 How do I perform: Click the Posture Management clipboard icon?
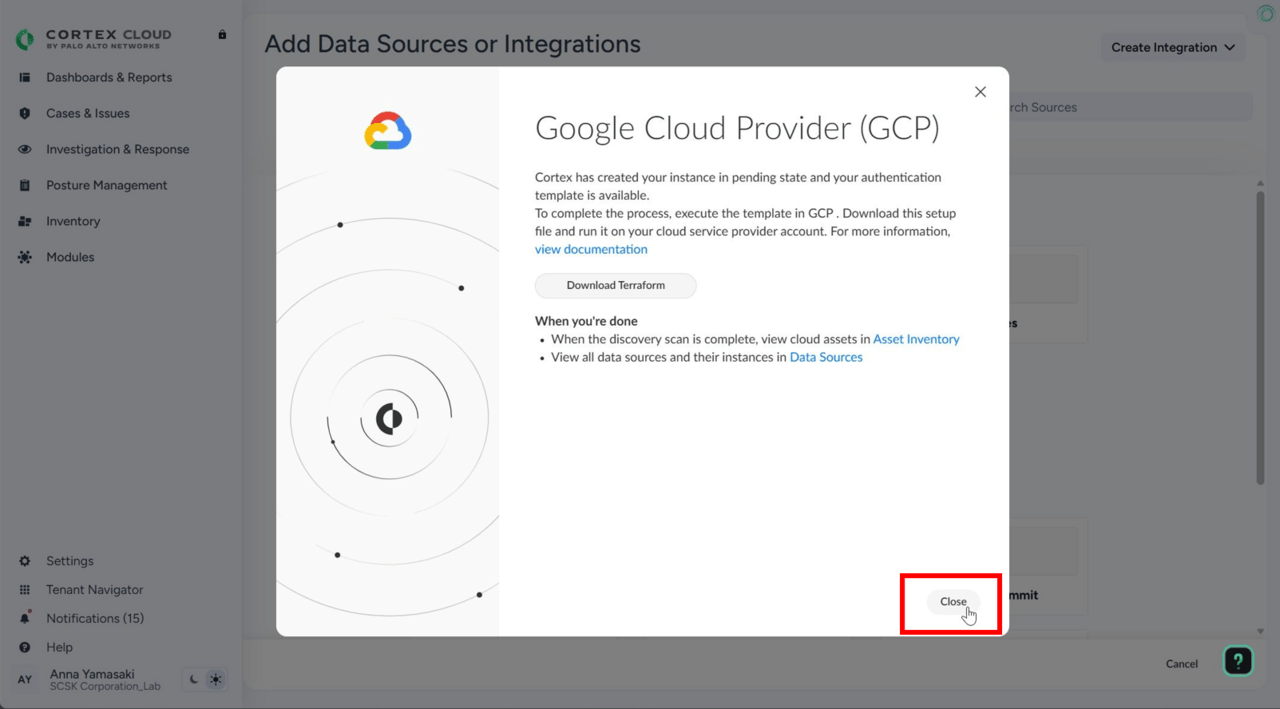(x=25, y=185)
